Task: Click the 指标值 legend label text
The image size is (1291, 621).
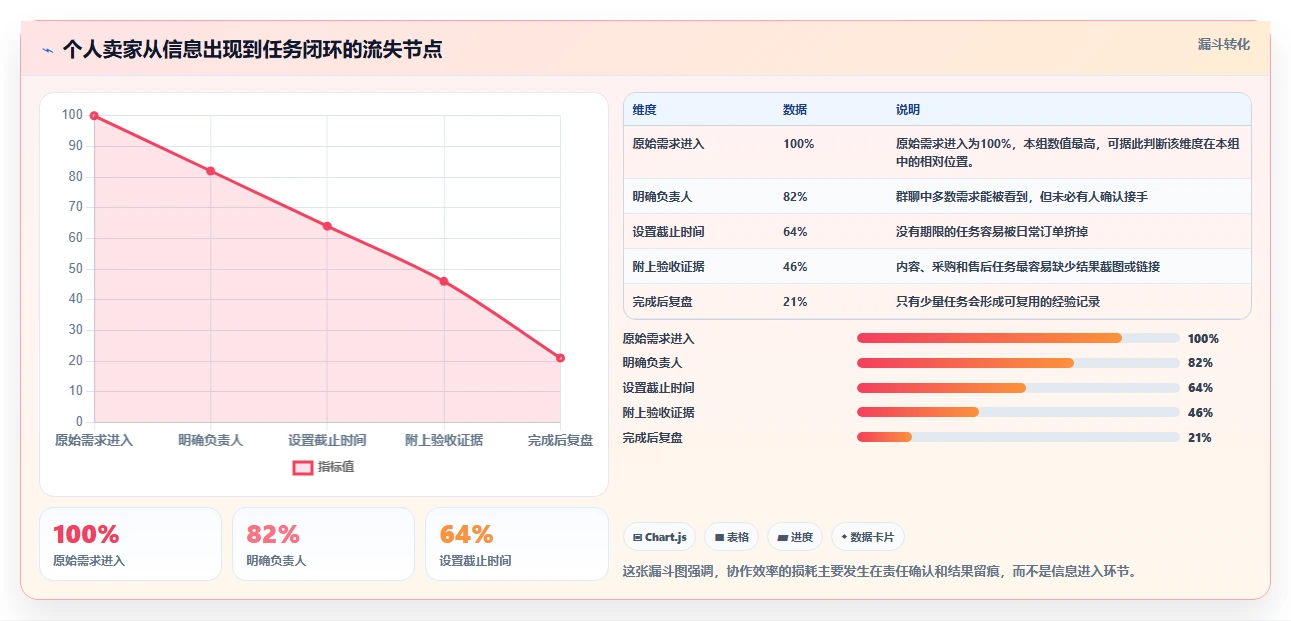Action: point(336,467)
